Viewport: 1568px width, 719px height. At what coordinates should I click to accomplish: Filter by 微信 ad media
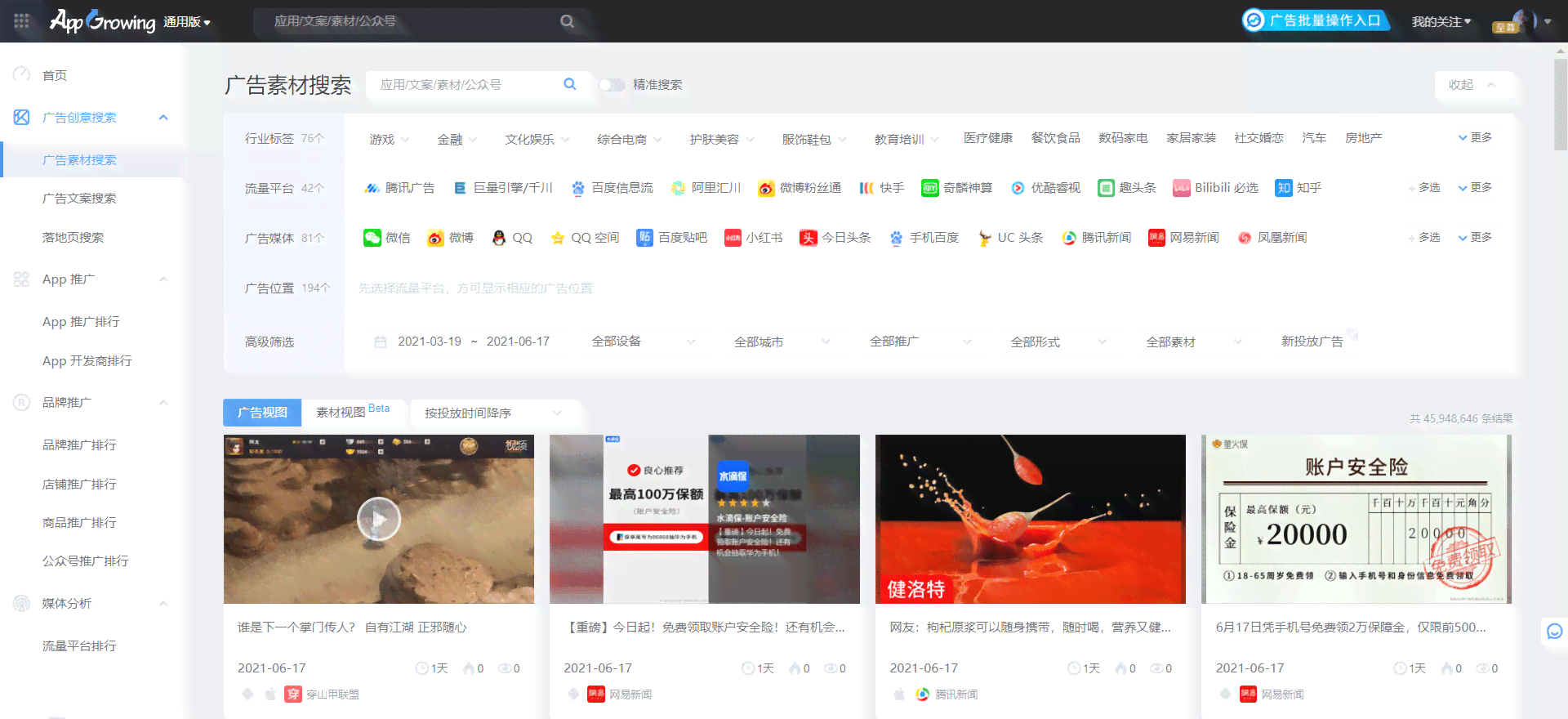click(387, 238)
